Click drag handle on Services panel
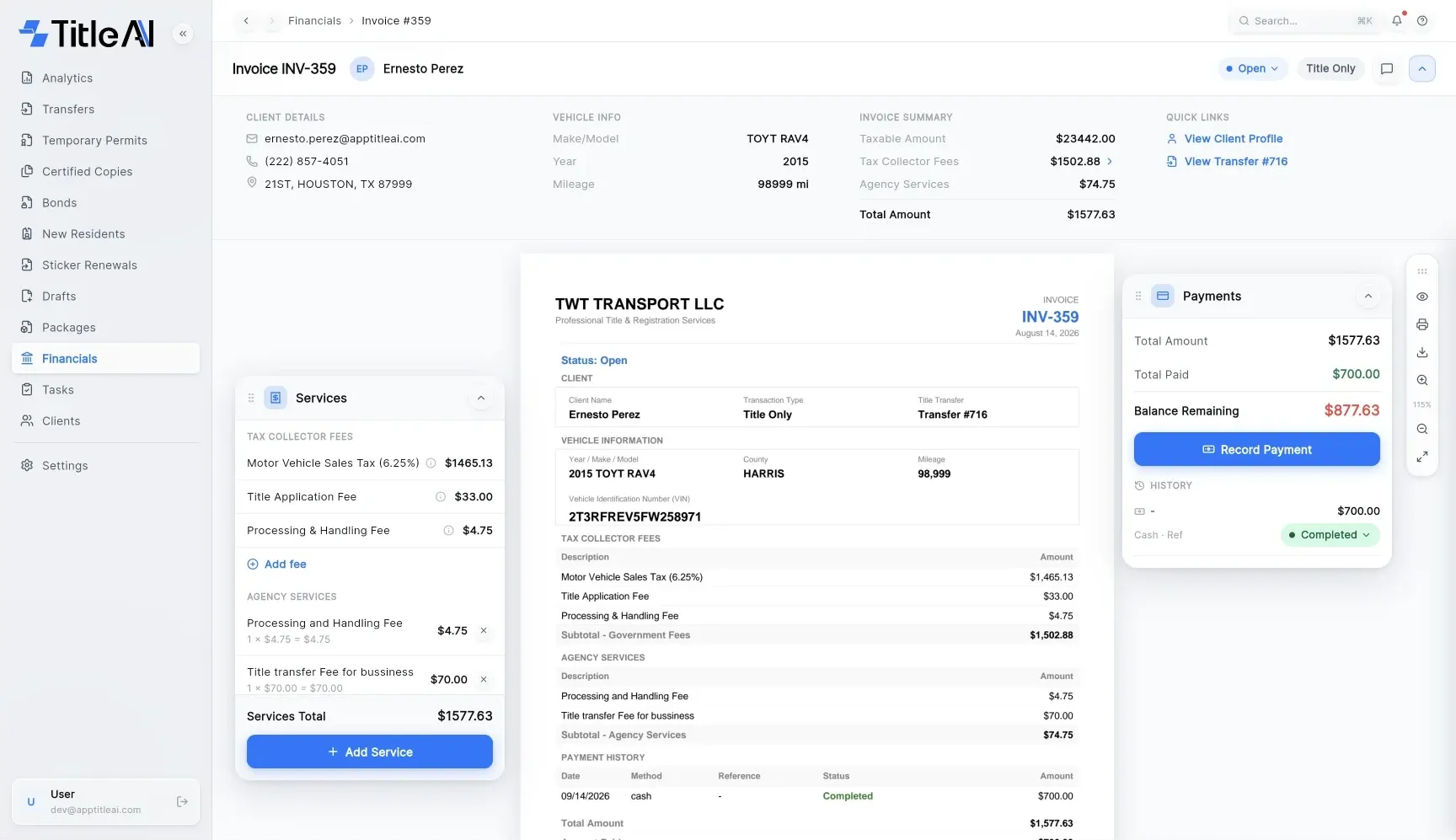Viewport: 1456px width, 840px height. tap(251, 398)
